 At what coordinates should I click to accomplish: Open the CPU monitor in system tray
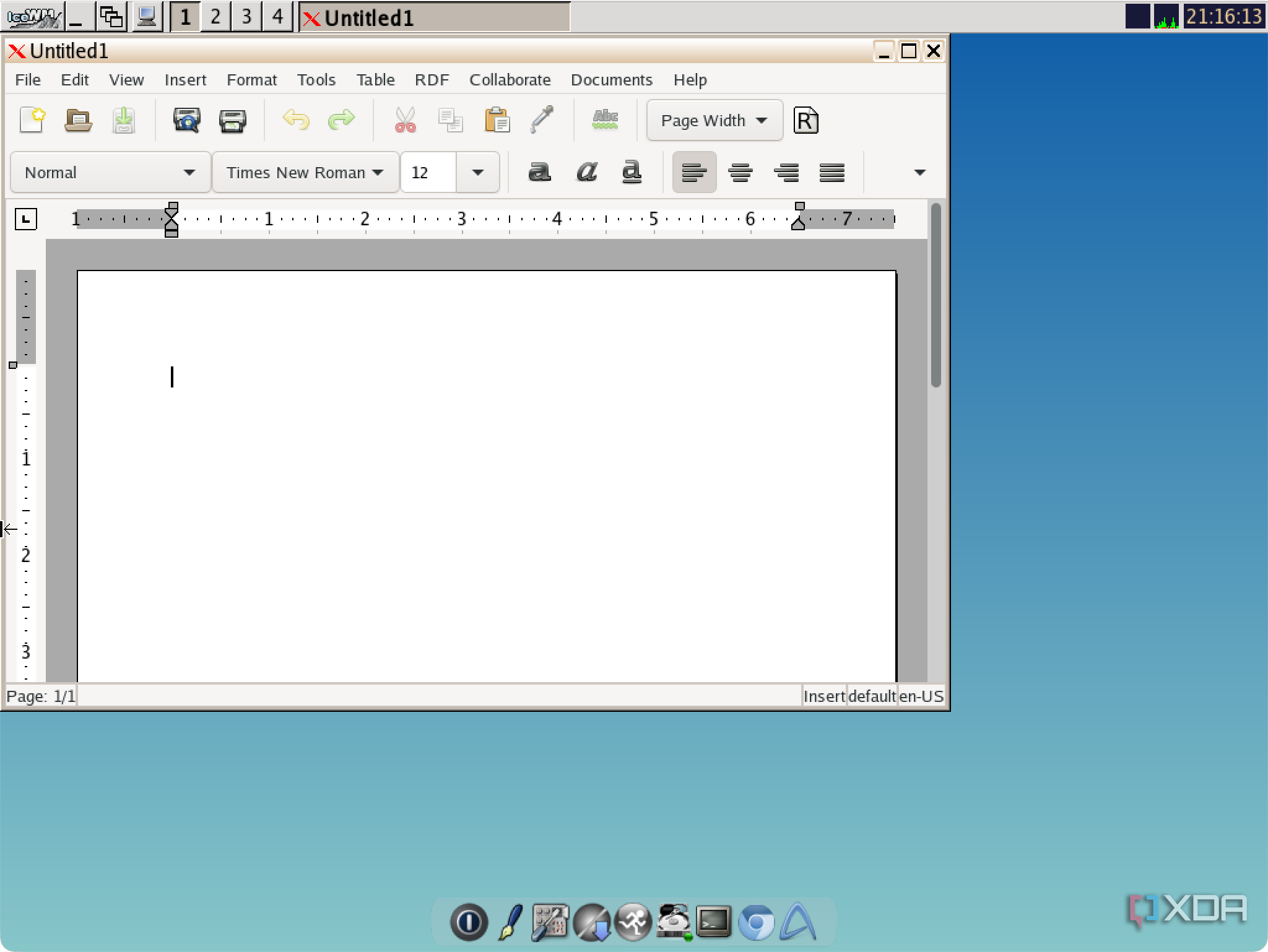(x=1166, y=16)
